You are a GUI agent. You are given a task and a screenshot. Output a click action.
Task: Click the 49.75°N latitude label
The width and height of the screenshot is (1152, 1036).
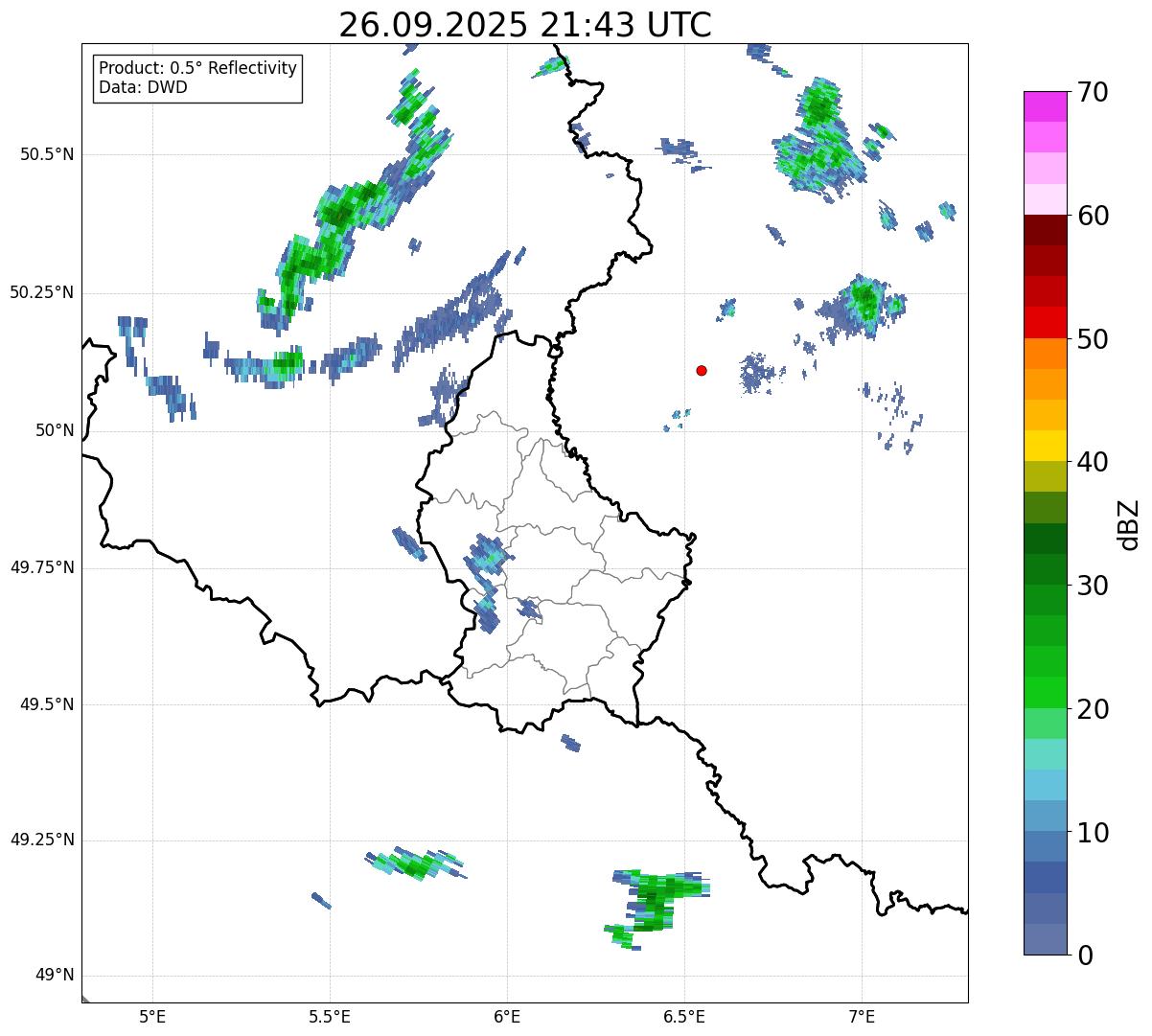click(42, 567)
